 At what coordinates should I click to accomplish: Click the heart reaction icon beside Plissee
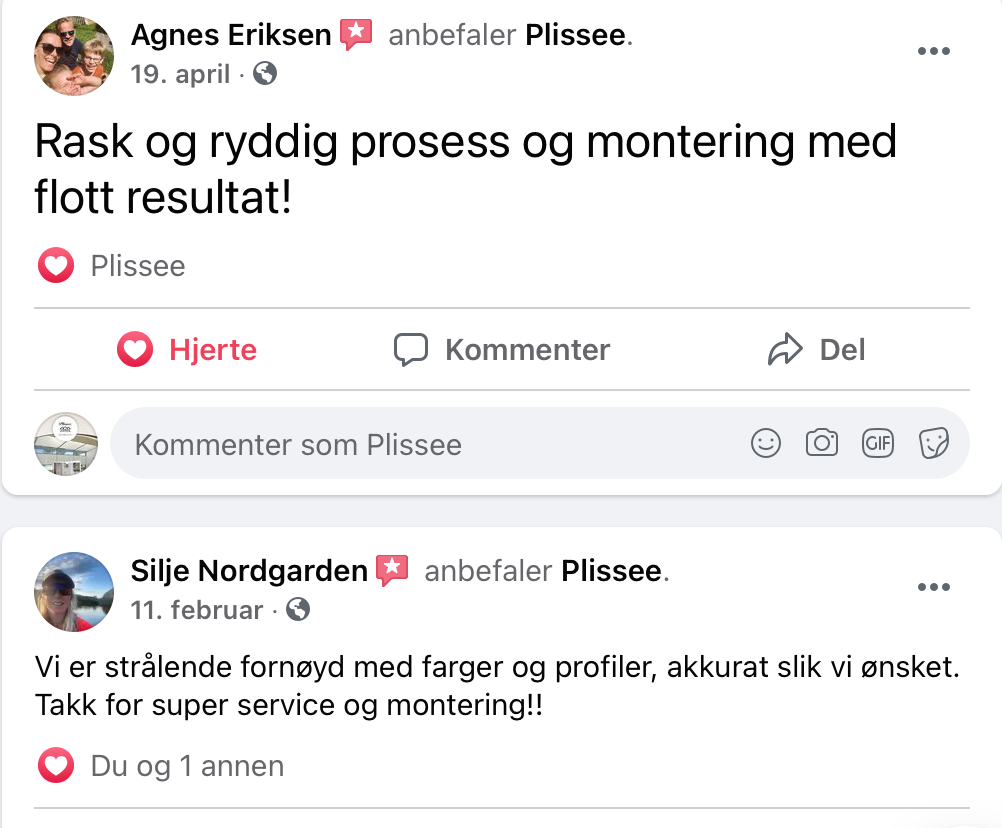[x=56, y=266]
